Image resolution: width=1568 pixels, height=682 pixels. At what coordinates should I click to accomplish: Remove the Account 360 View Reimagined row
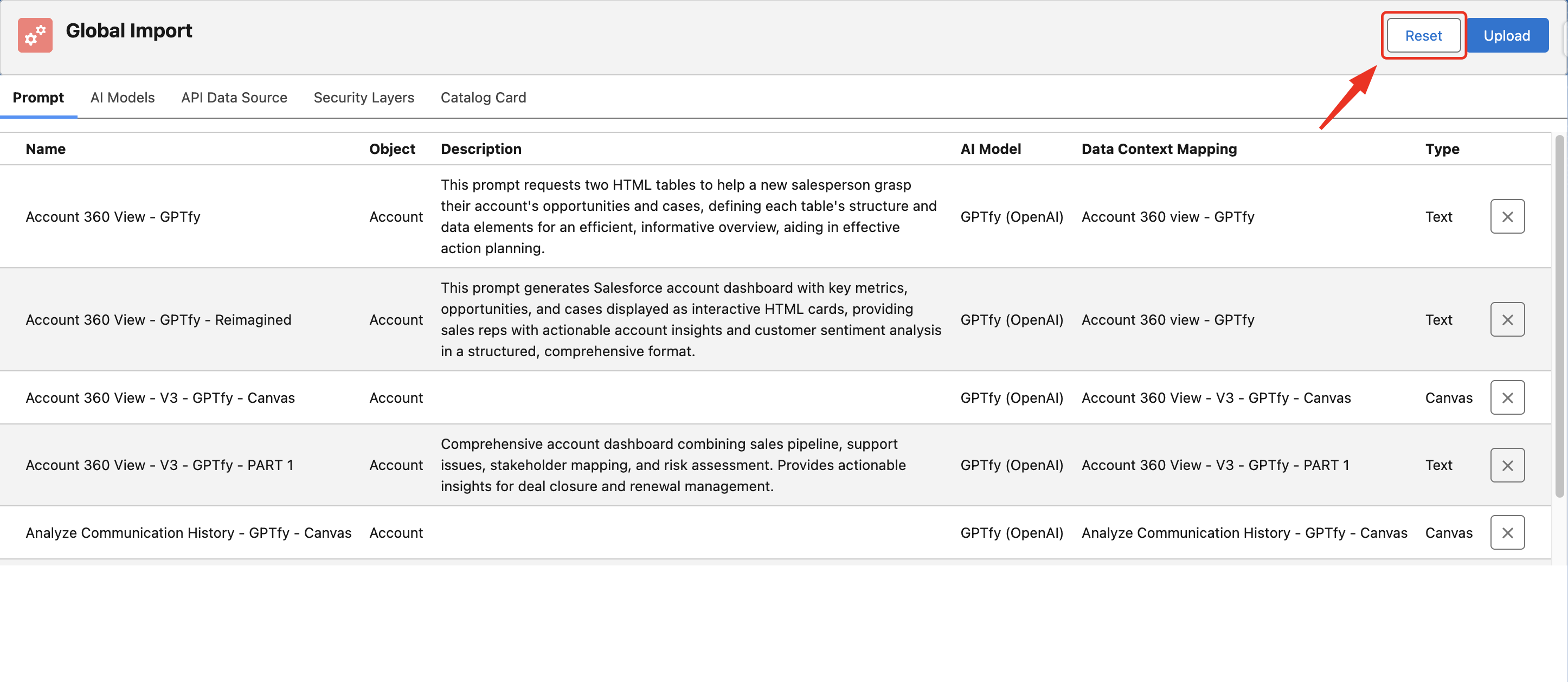(x=1507, y=319)
